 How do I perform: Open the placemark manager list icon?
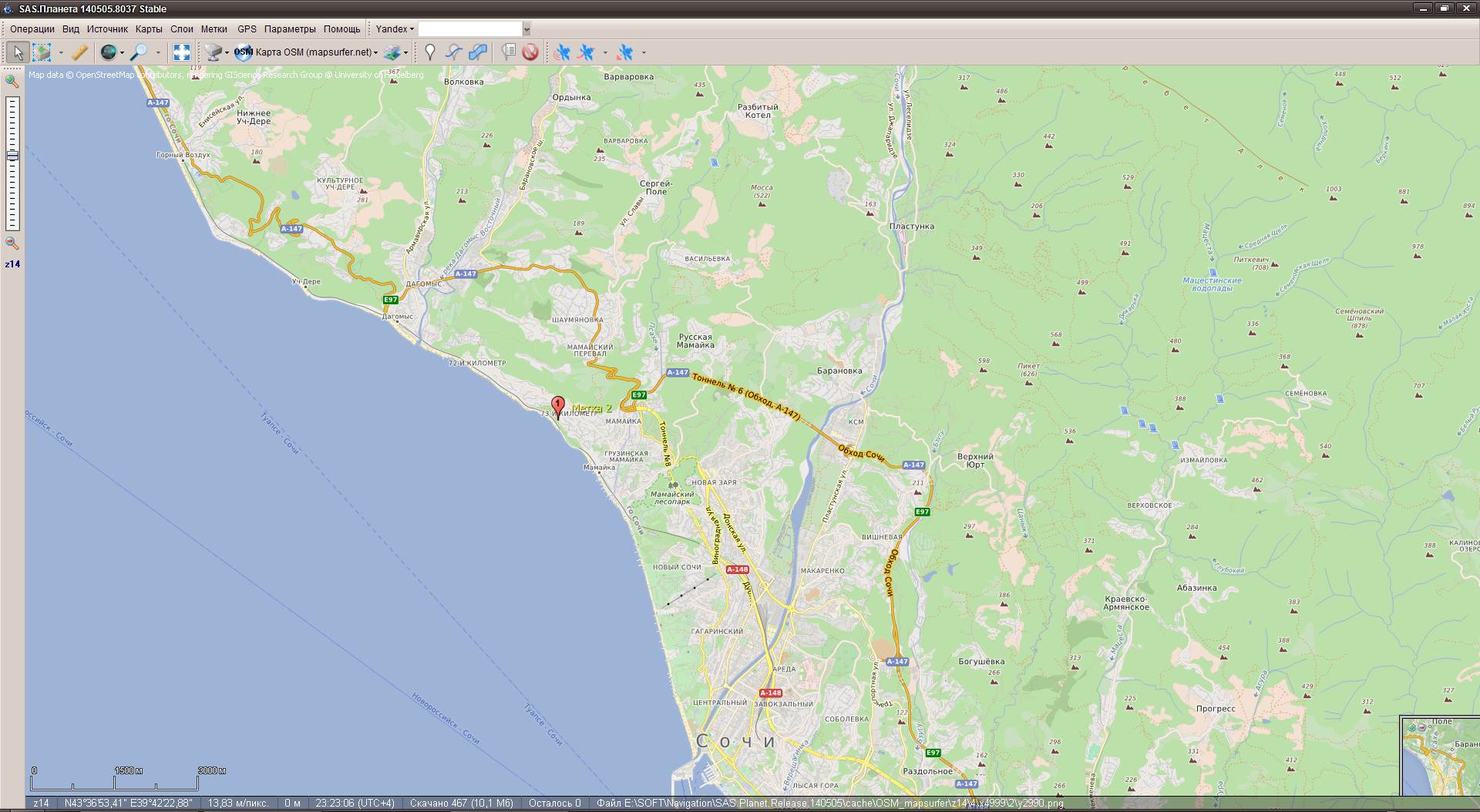pyautogui.click(x=508, y=52)
